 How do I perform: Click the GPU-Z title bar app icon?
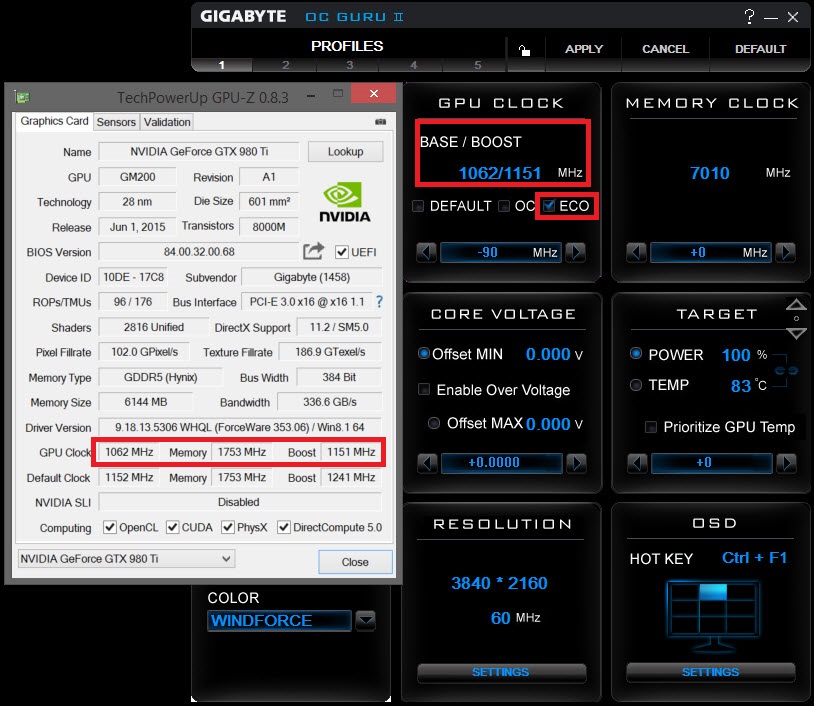(x=22, y=97)
